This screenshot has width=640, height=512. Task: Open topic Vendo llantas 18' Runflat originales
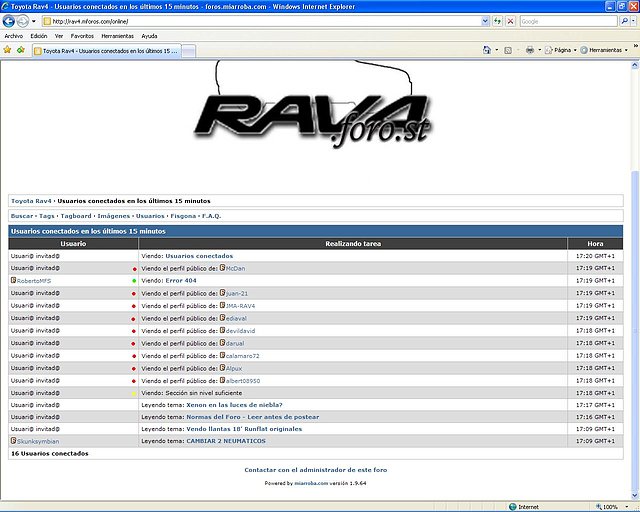pyautogui.click(x=244, y=429)
